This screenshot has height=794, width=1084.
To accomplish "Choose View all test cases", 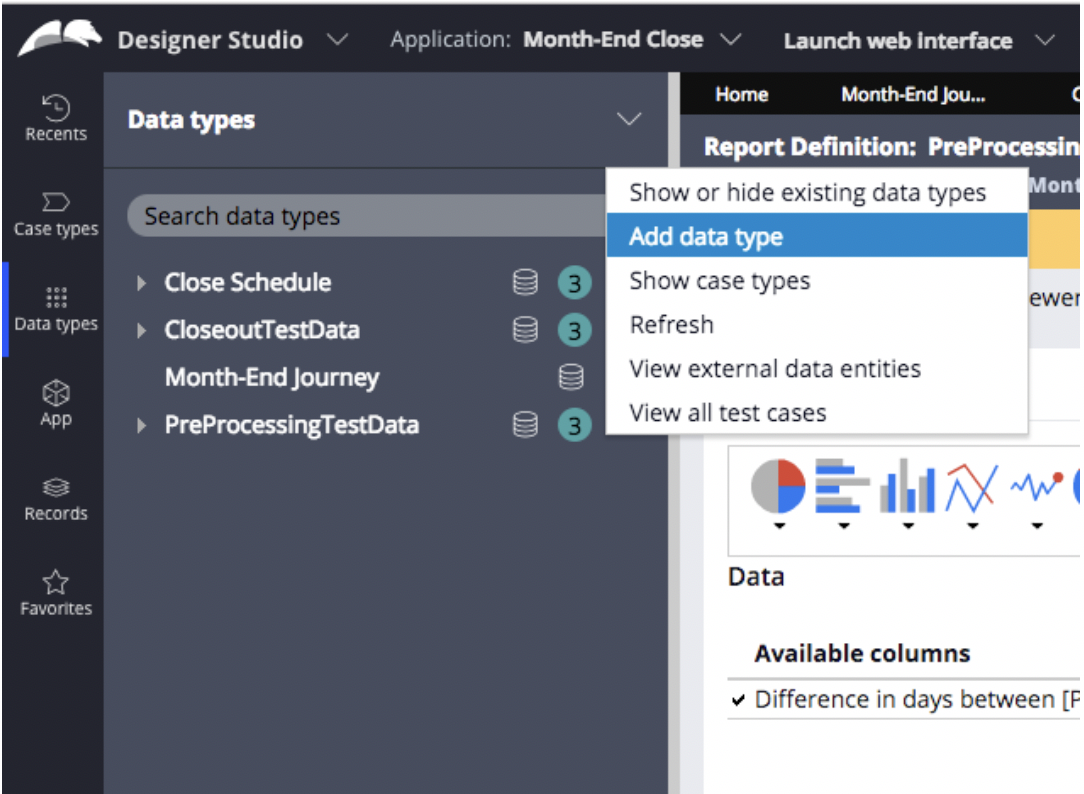I will [816, 413].
